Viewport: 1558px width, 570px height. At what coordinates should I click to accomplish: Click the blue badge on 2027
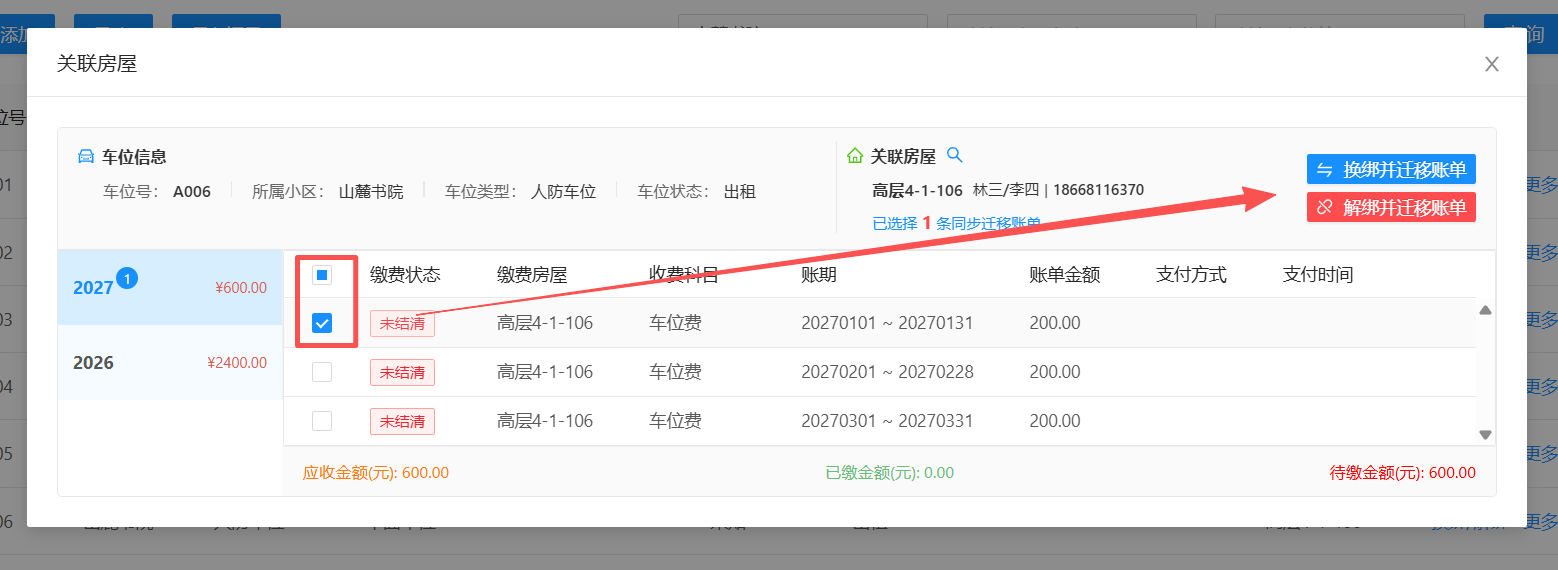(127, 278)
